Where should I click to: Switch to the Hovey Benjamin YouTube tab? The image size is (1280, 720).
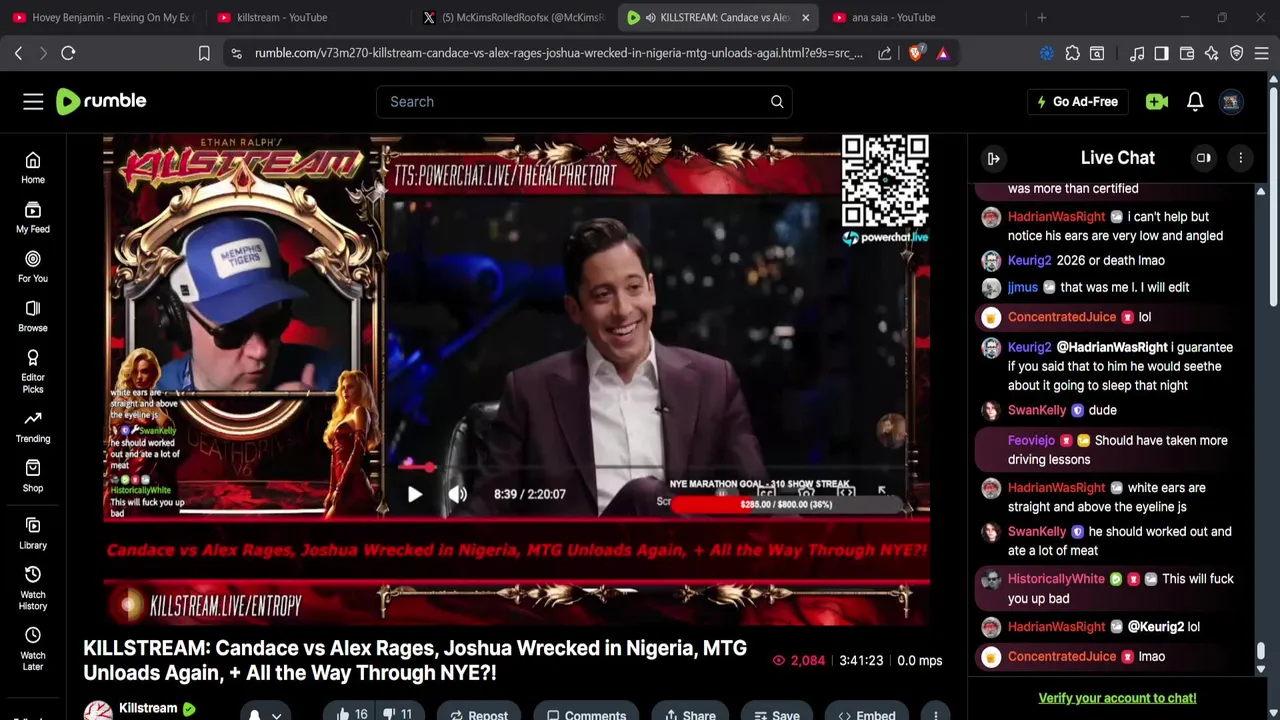[102, 17]
